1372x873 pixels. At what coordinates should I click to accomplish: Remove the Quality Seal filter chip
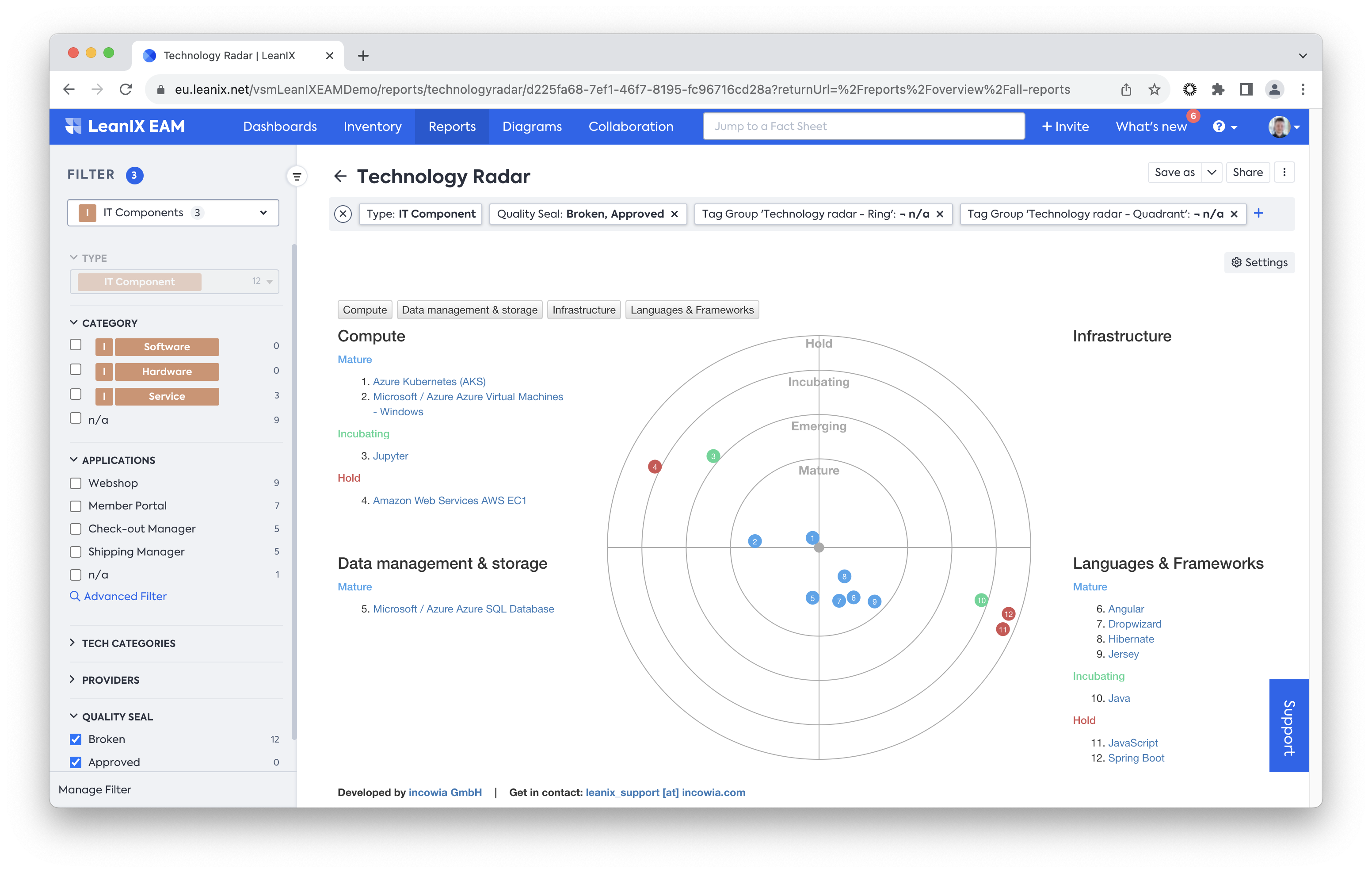point(675,214)
